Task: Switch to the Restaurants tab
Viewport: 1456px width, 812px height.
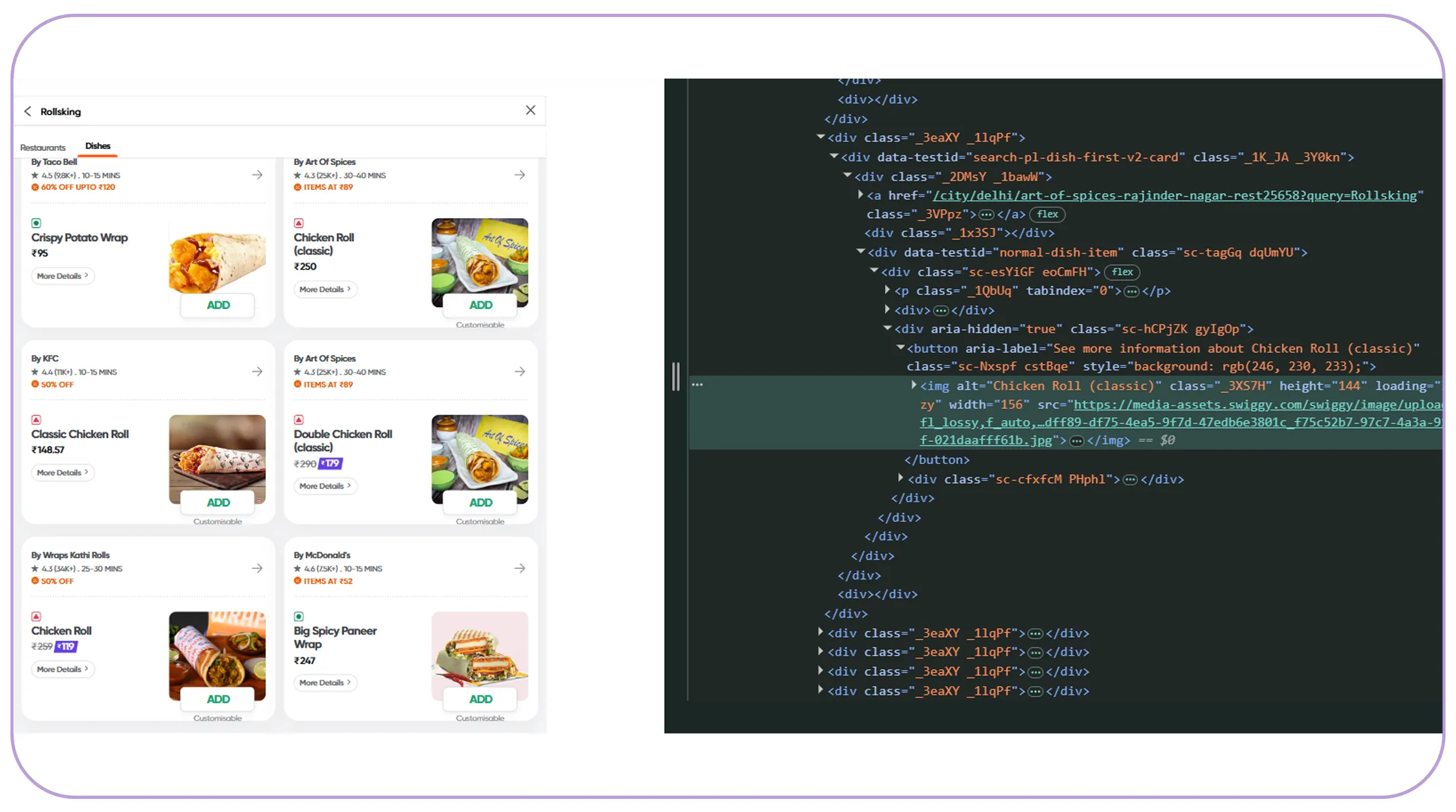Action: tap(43, 148)
